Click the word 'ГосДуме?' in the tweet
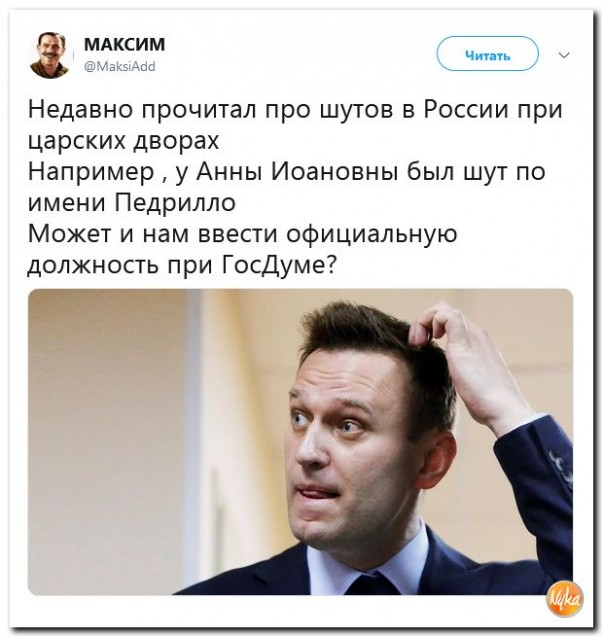 [280, 265]
